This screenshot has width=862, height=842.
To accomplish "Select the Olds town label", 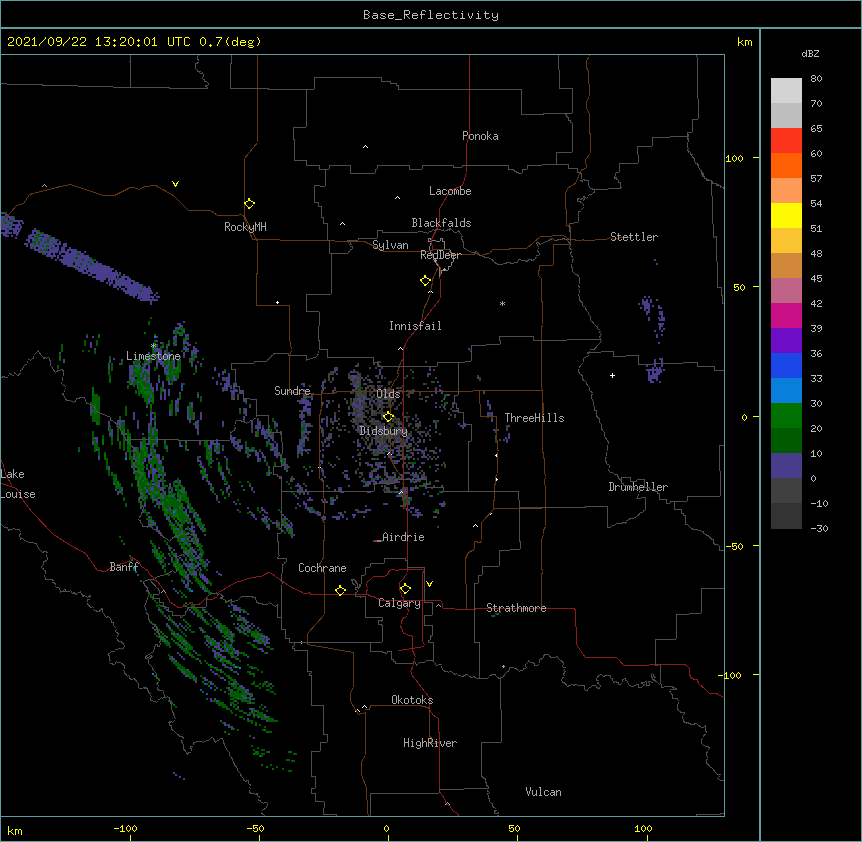I will 388,394.
